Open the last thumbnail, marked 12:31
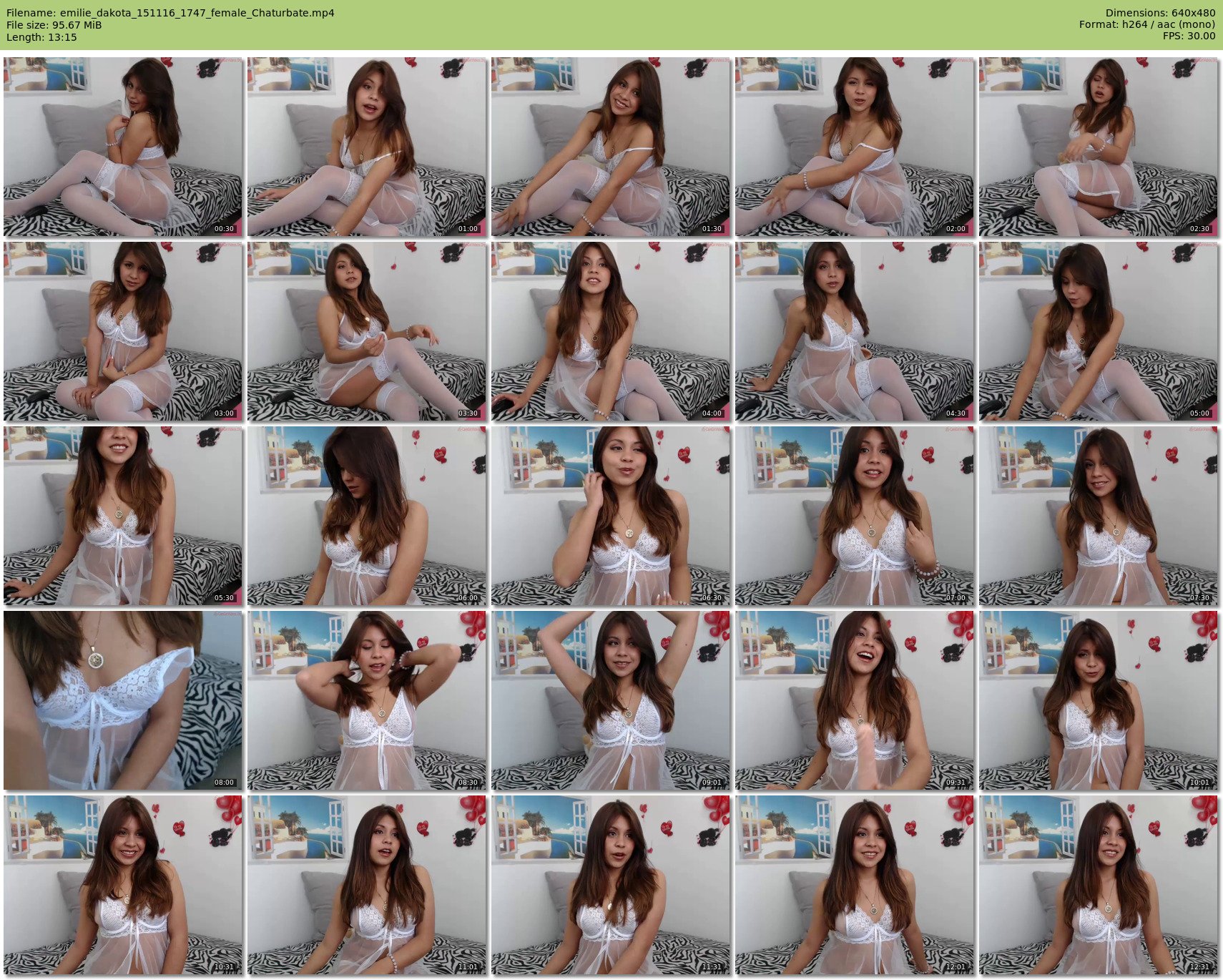Viewport: 1223px width, 980px height. (1099, 885)
